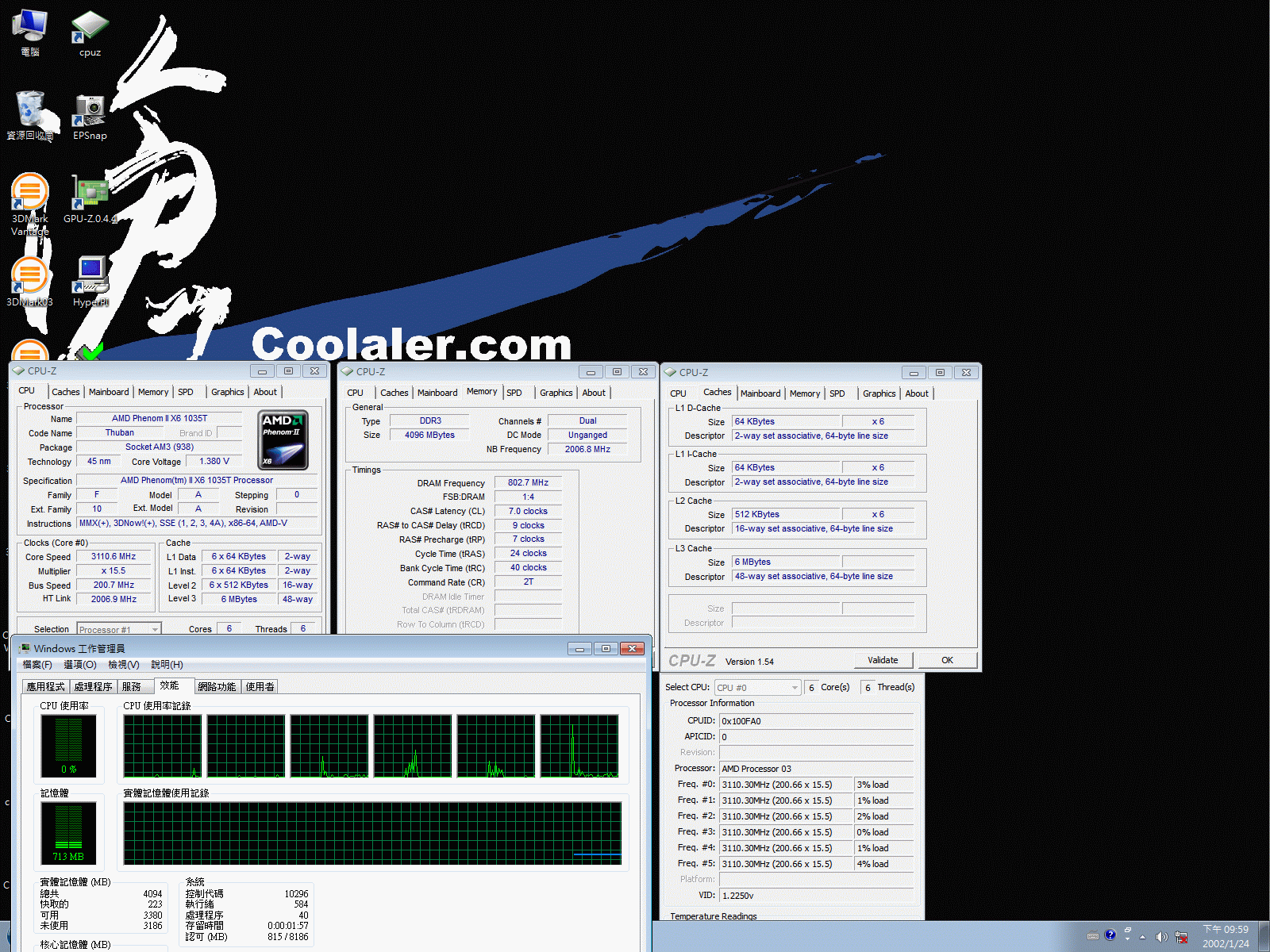Switch to the 網路功能 tab in Task Manager
Image resolution: width=1270 pixels, height=952 pixels.
coord(217,687)
